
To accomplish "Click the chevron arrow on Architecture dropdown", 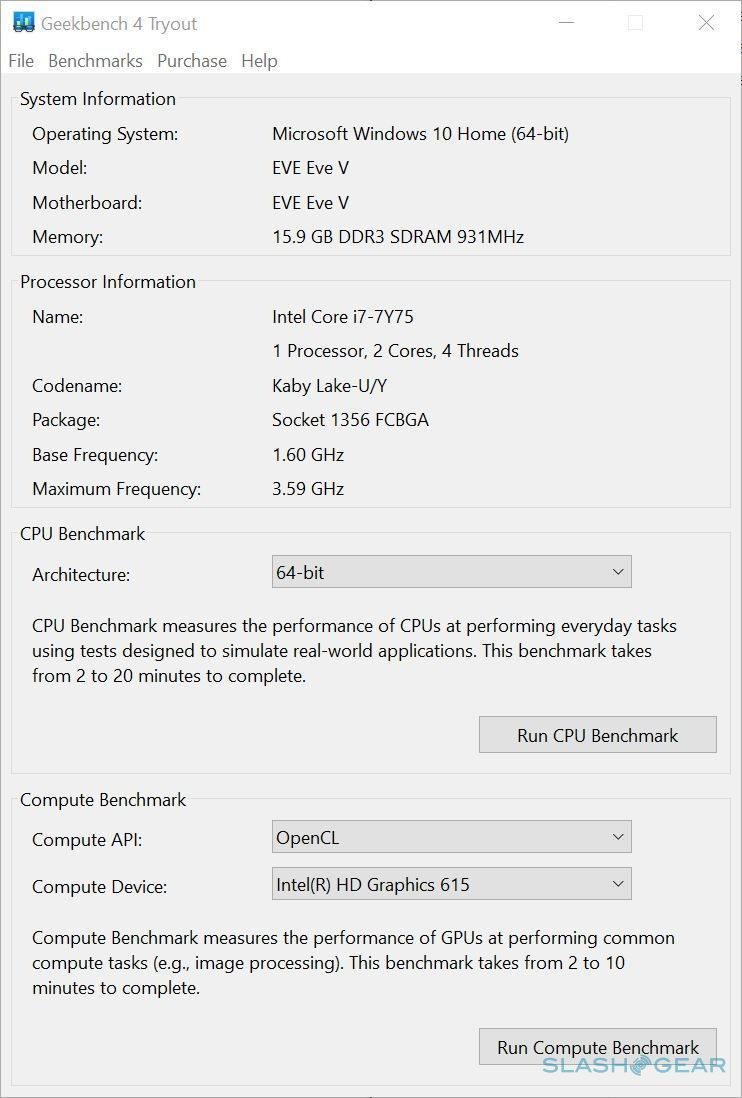I will [617, 572].
